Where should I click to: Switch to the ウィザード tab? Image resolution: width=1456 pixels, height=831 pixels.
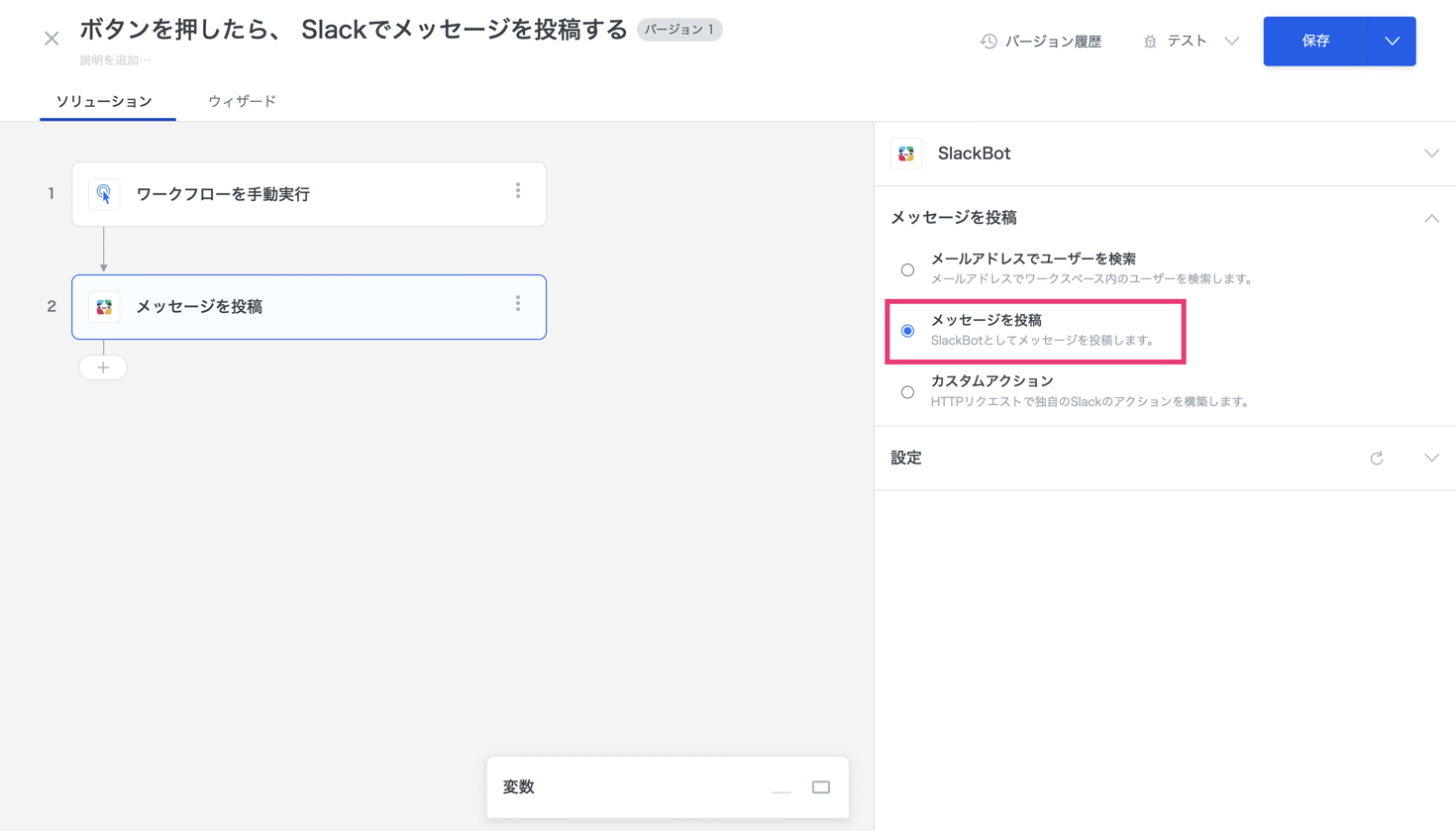coord(242,101)
